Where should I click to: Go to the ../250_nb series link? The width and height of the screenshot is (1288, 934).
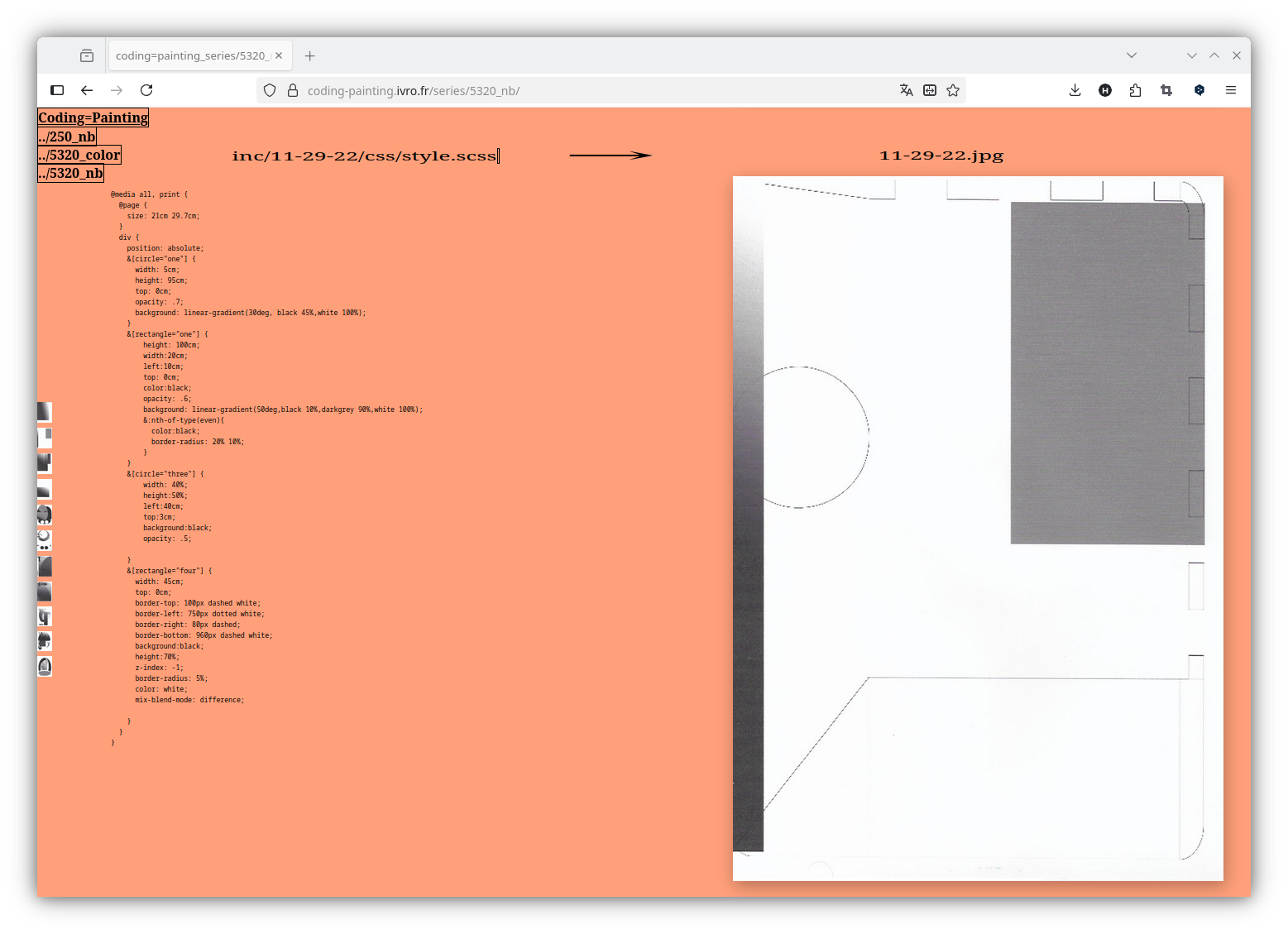pyautogui.click(x=67, y=137)
